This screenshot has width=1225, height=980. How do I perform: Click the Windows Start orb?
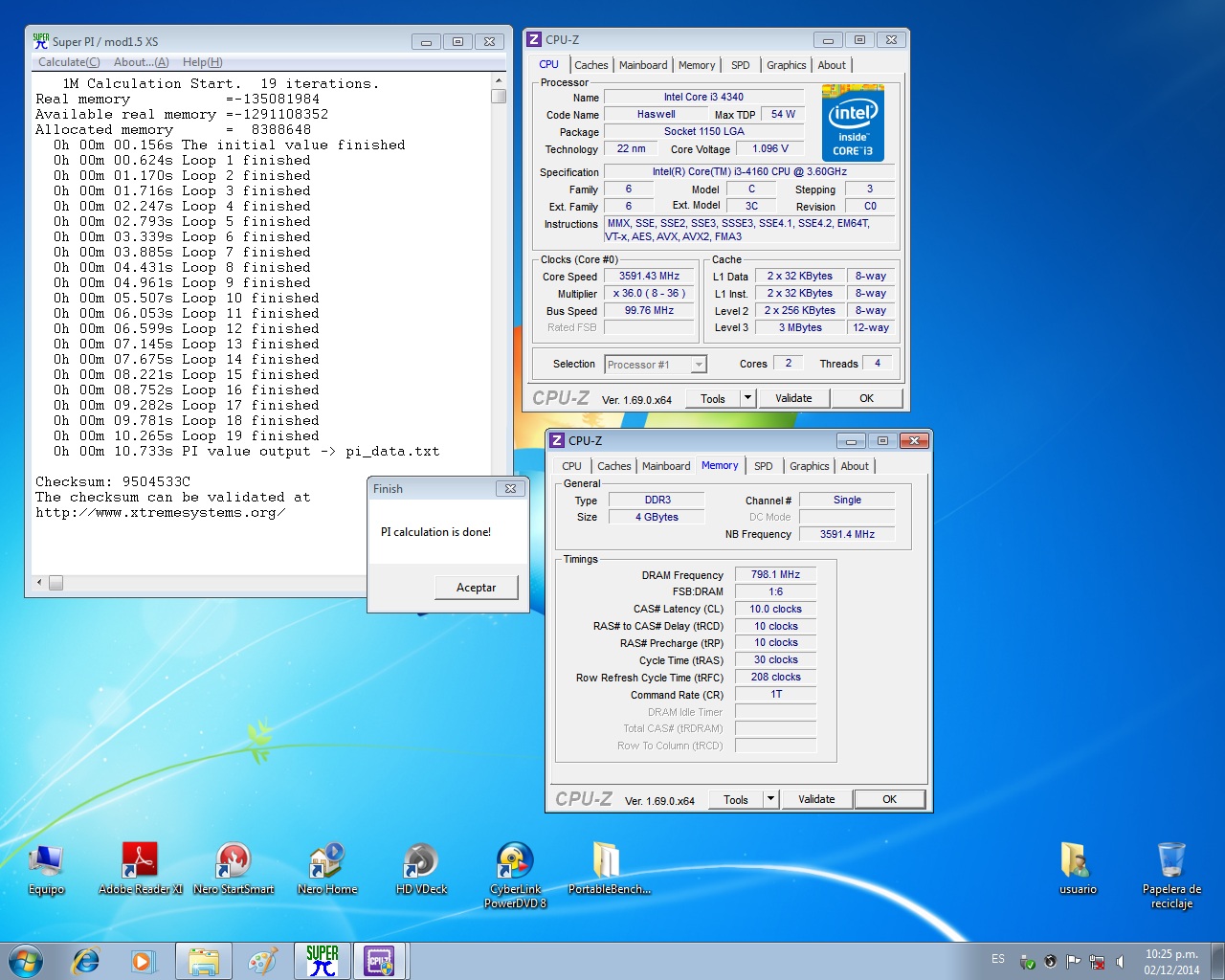[x=26, y=961]
